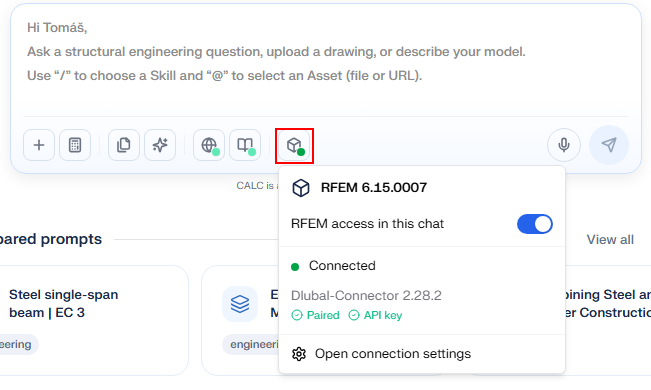Start voice input with microphone button
The image size is (651, 390).
(x=564, y=145)
